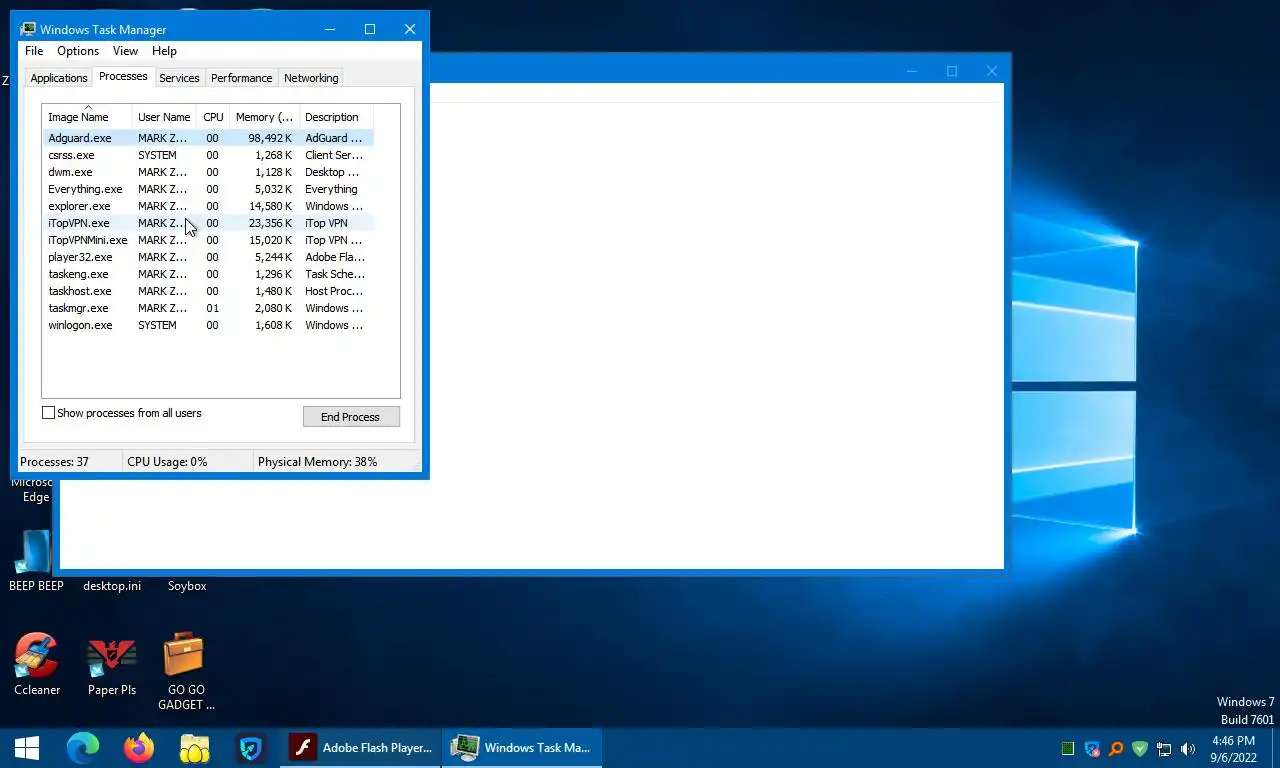
Task: Open the Options menu in Task Manager
Action: tap(78, 51)
